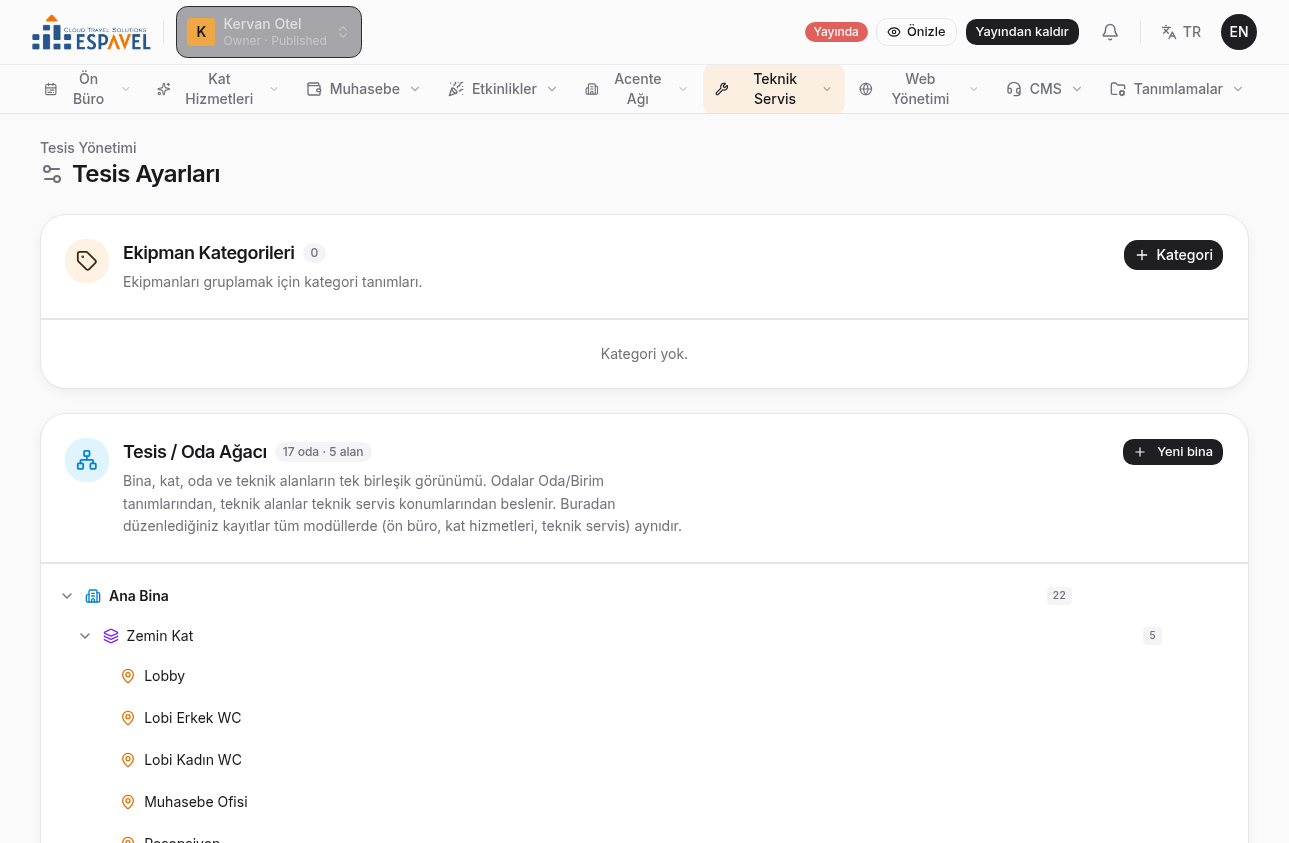Click the Önizle preview button
This screenshot has height=843, width=1289.
point(916,32)
